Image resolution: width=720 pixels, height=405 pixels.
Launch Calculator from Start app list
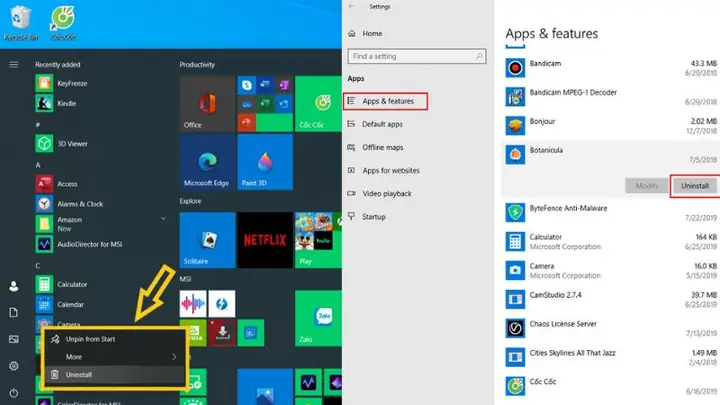62,284
